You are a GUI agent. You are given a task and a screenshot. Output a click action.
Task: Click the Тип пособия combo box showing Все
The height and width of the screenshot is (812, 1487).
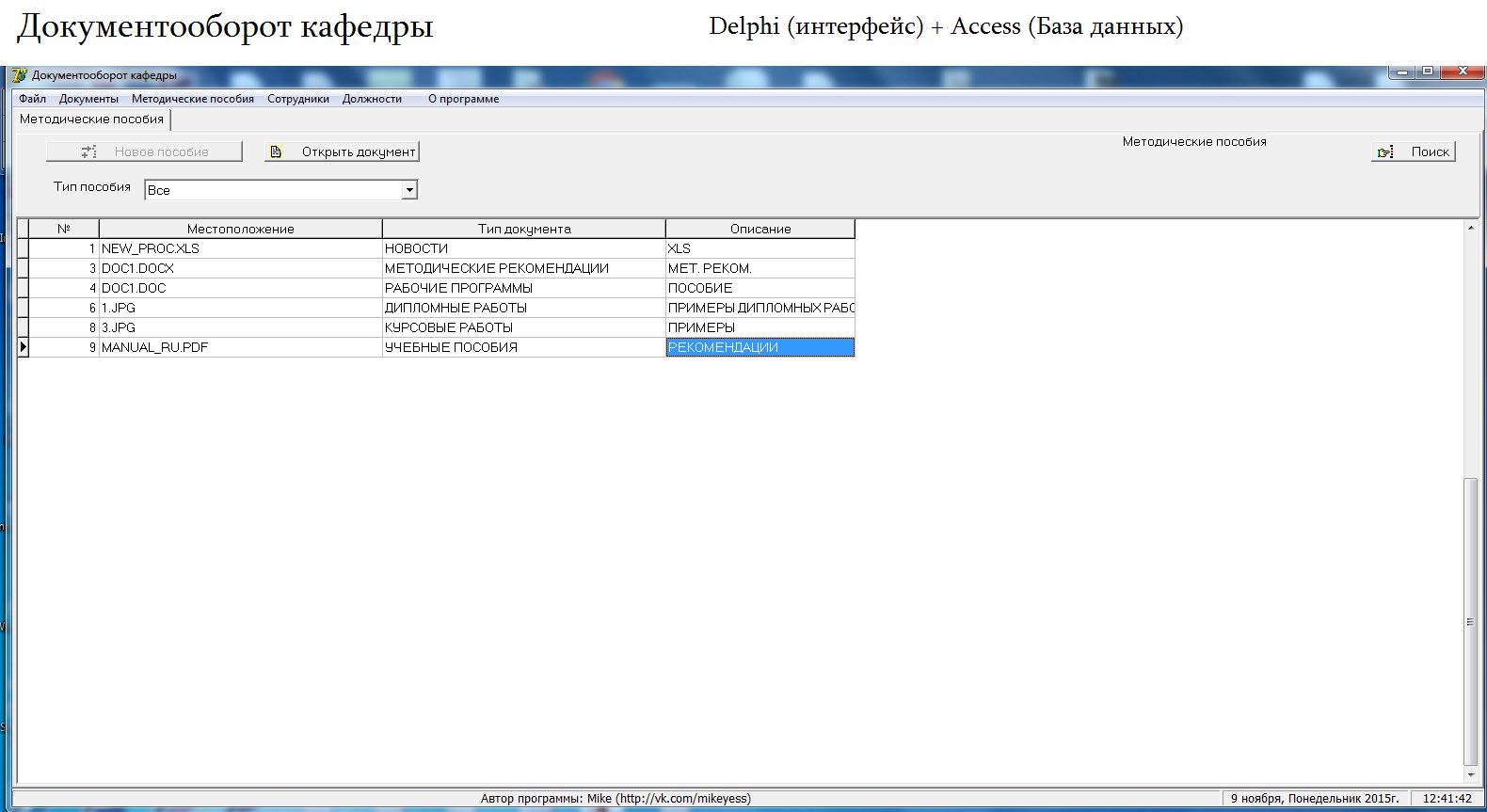[x=280, y=190]
